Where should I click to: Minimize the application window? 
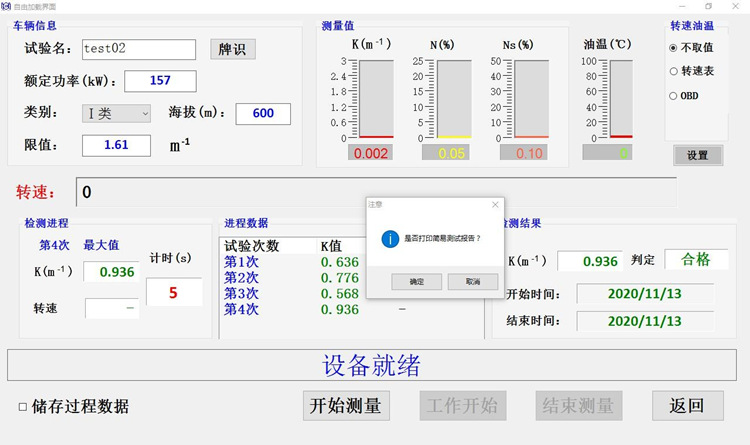(682, 6)
